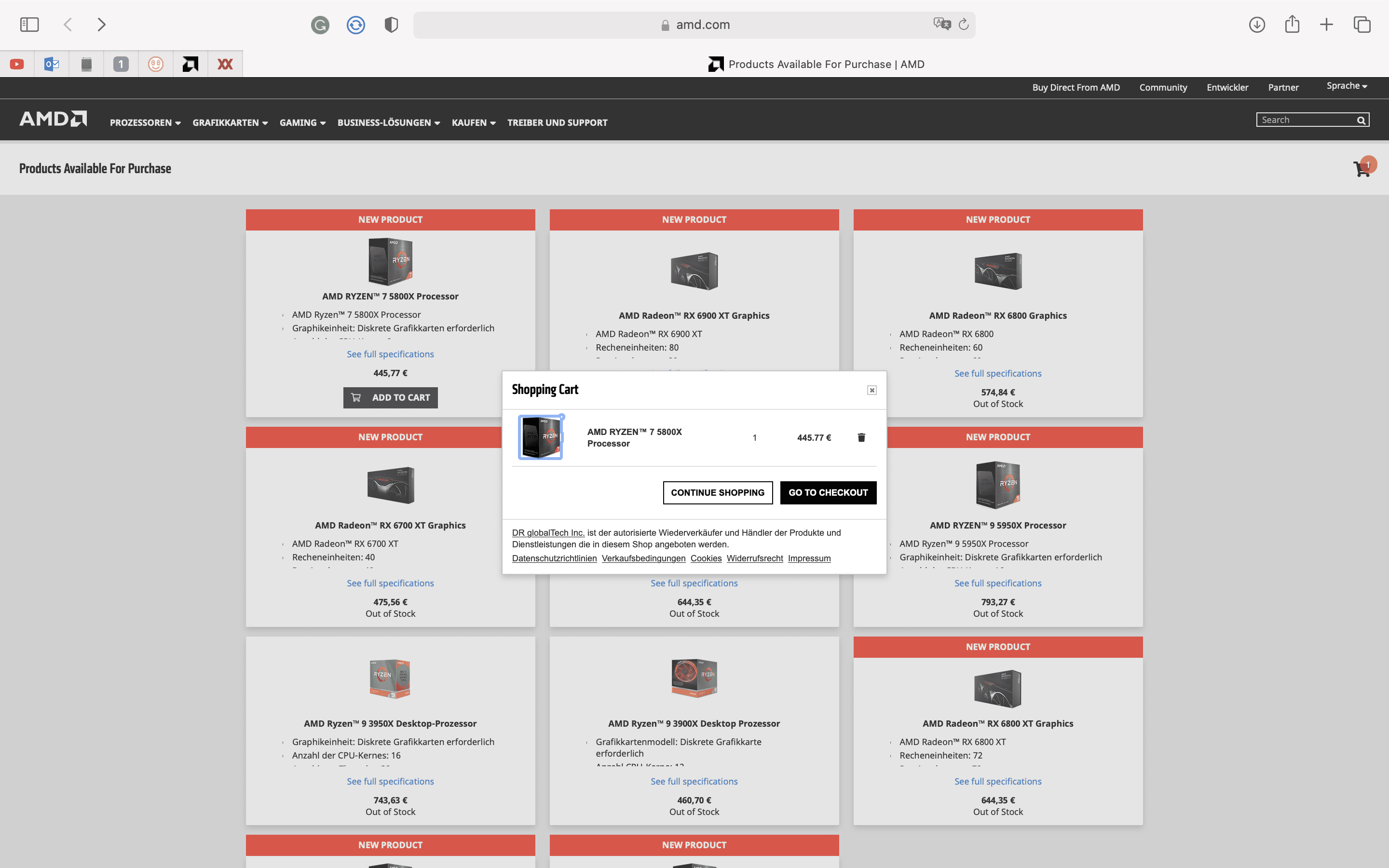Switch to the orange face pinned tab
Screen dimensions: 1389x868
coord(156,64)
